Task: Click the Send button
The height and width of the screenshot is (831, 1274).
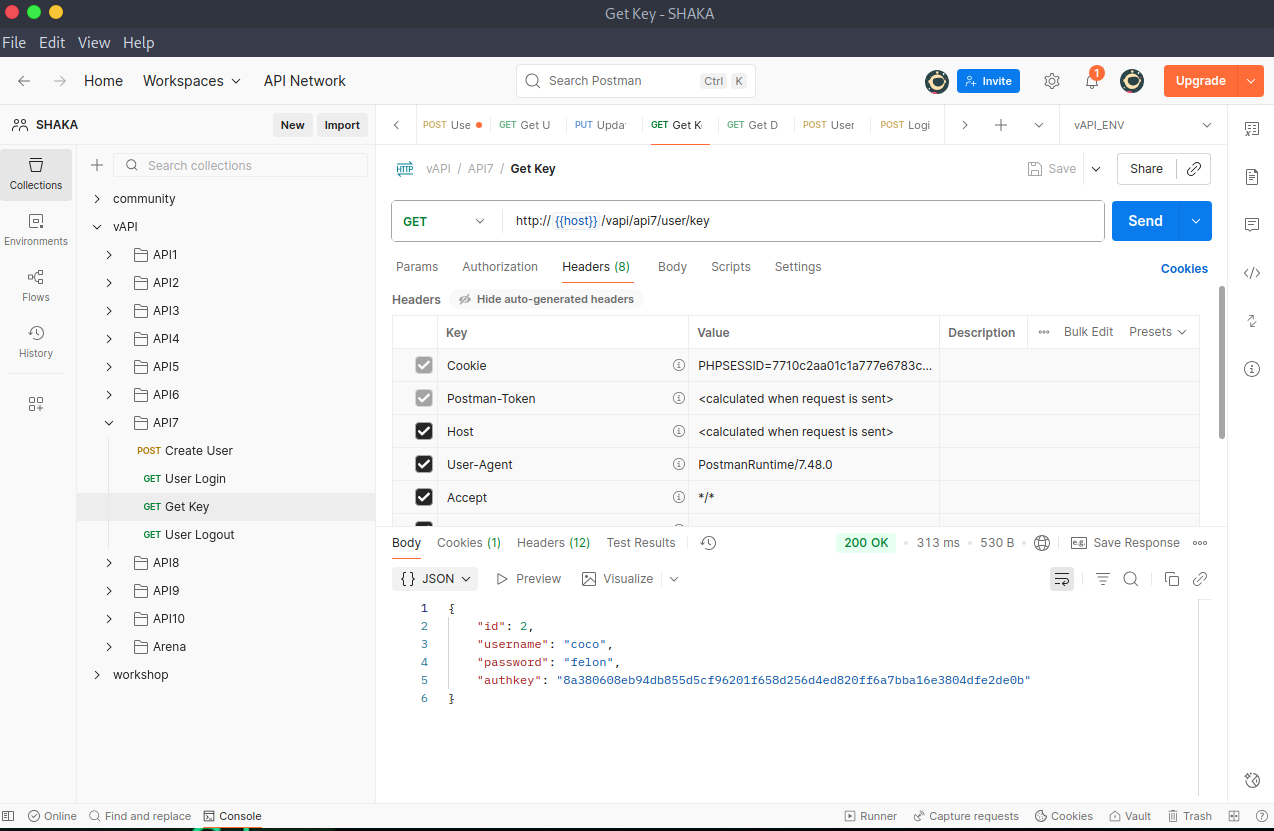Action: [1145, 221]
